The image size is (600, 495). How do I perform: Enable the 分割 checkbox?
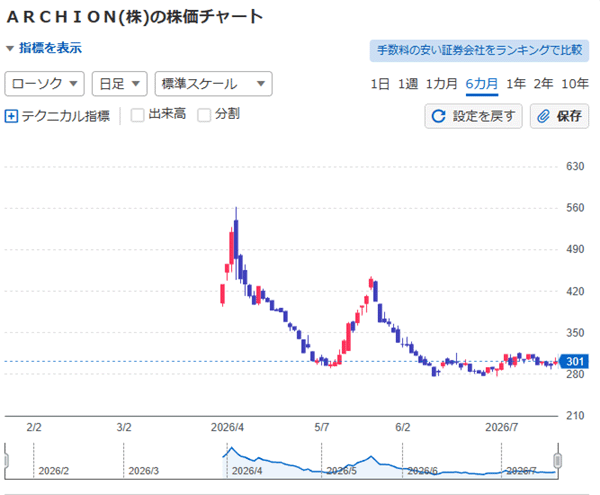click(x=204, y=115)
